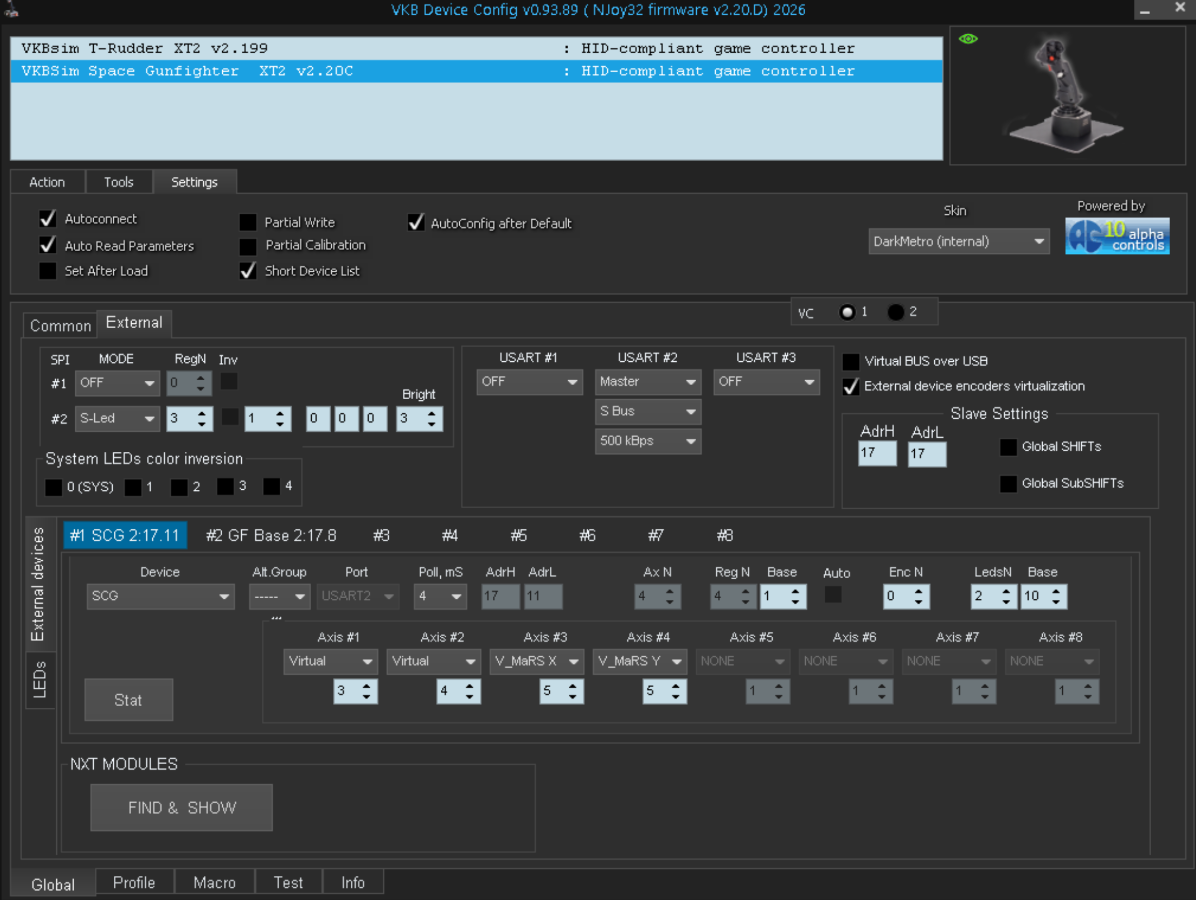Open the S Bus dropdown

point(648,411)
